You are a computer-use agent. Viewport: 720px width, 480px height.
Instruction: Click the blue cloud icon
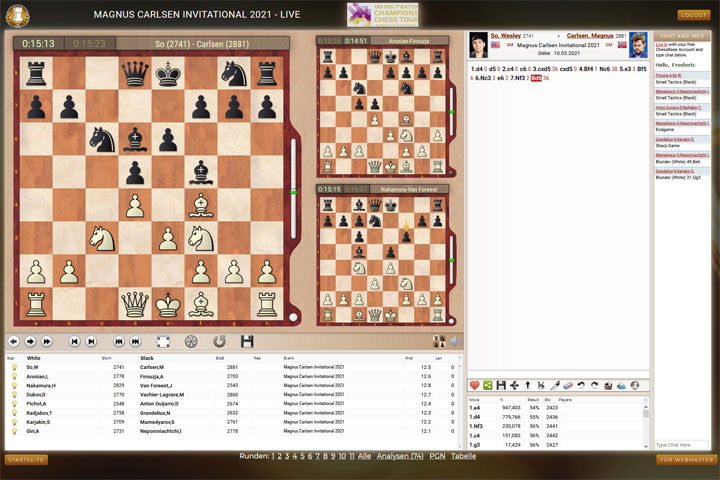click(621, 385)
